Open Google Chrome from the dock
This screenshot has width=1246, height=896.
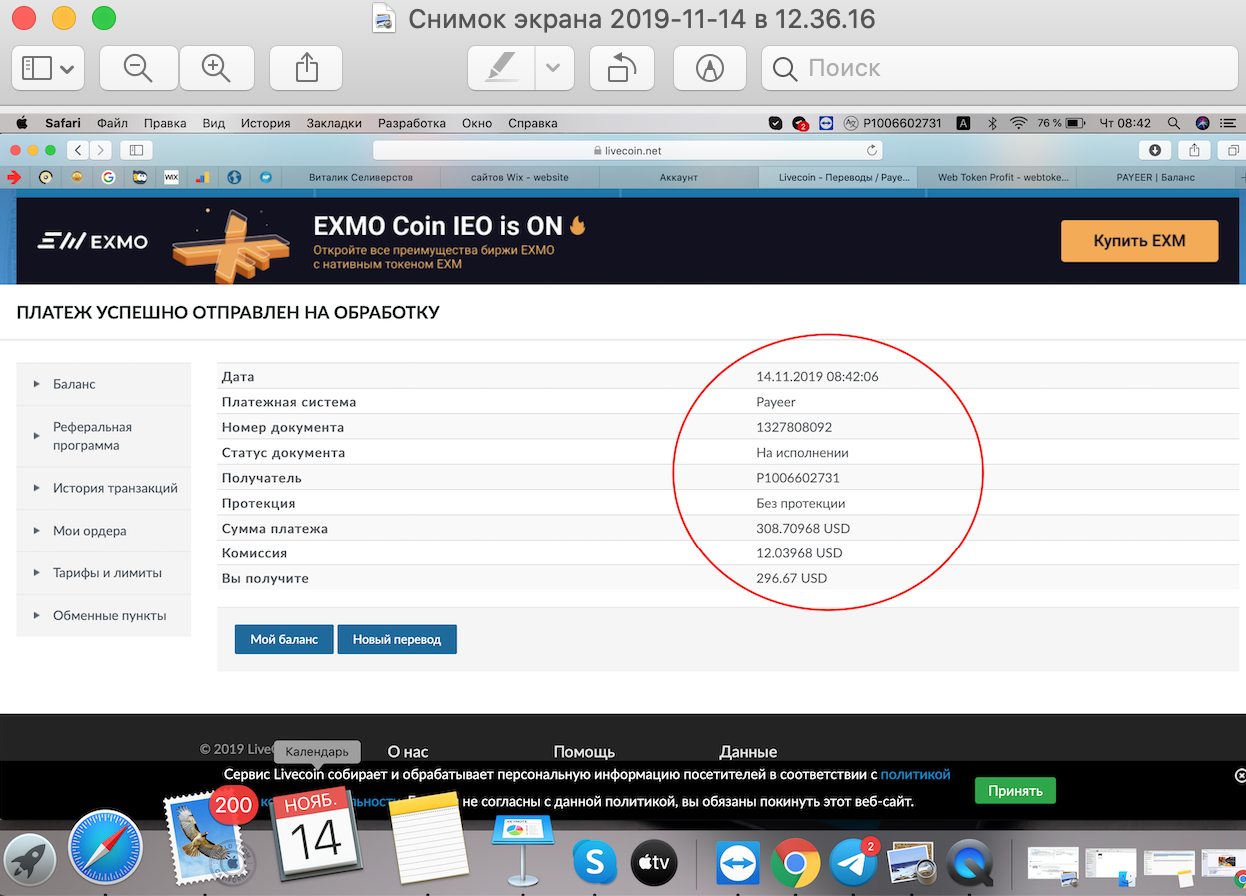click(795, 862)
